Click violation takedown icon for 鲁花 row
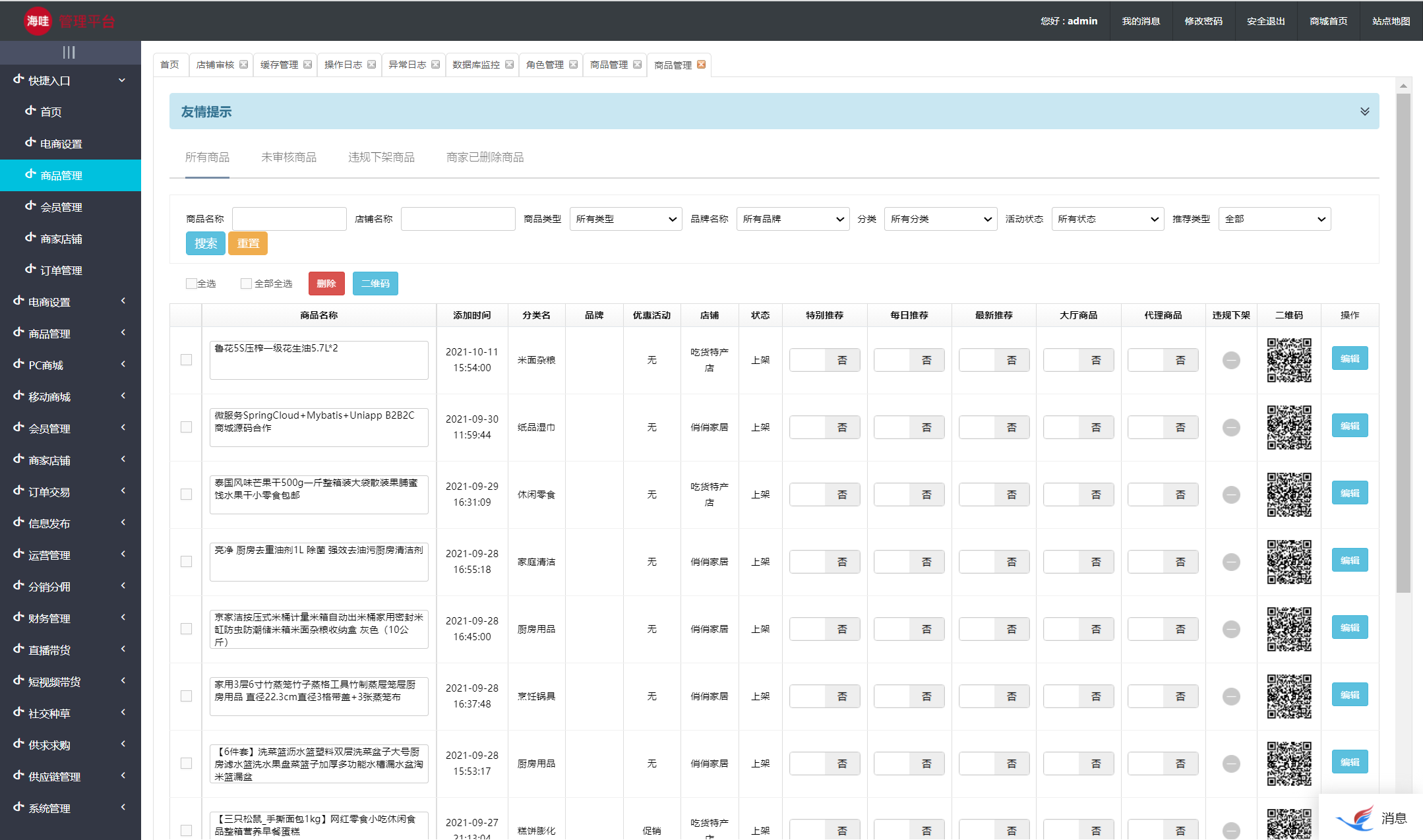This screenshot has height=840, width=1423. 1231,360
